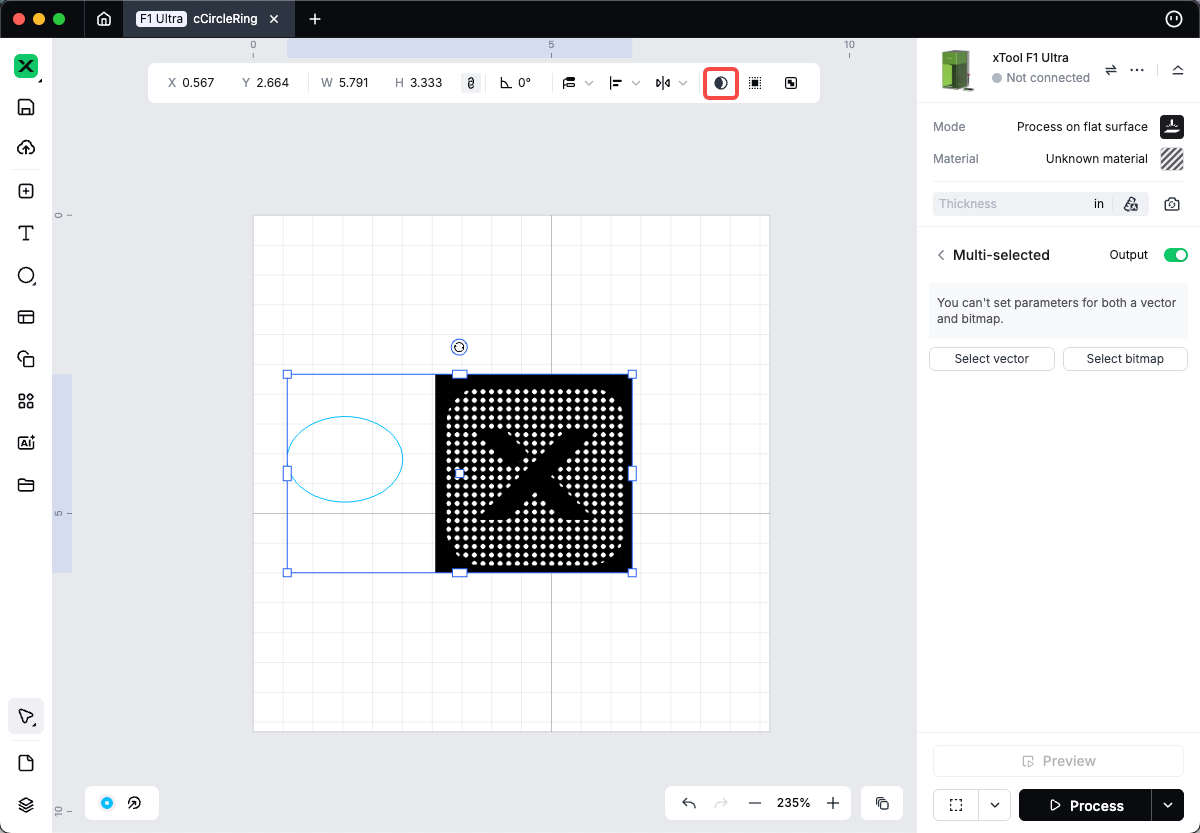
Task: Select the Text tool in sidebar
Action: [x=26, y=233]
